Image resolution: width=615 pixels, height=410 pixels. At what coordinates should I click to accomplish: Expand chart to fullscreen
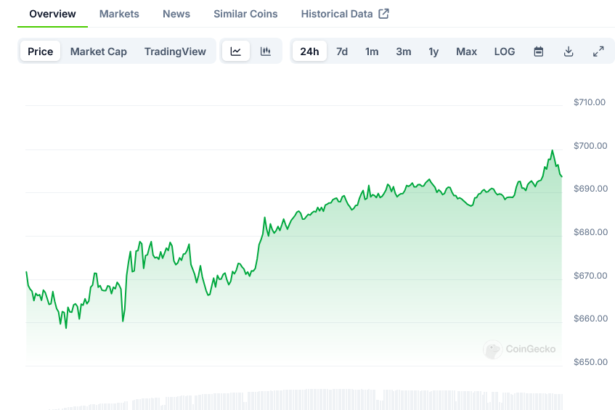(598, 51)
